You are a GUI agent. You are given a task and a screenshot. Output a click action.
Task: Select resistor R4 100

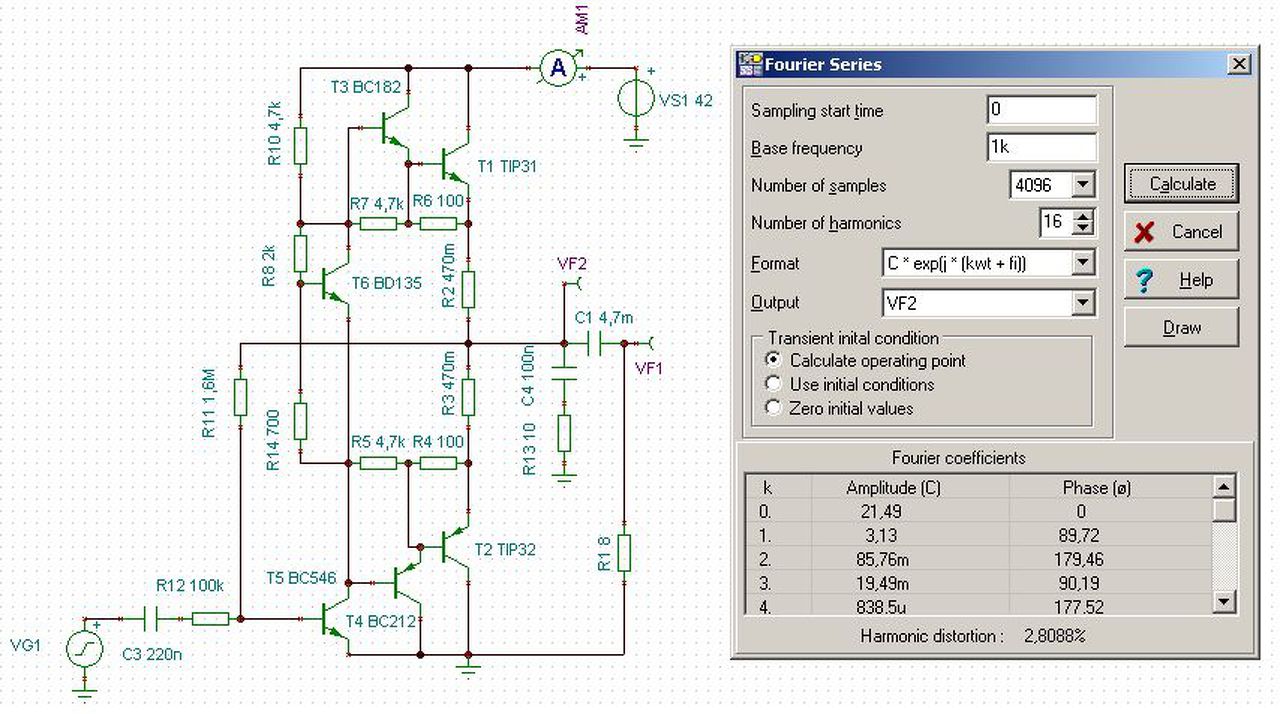point(439,463)
